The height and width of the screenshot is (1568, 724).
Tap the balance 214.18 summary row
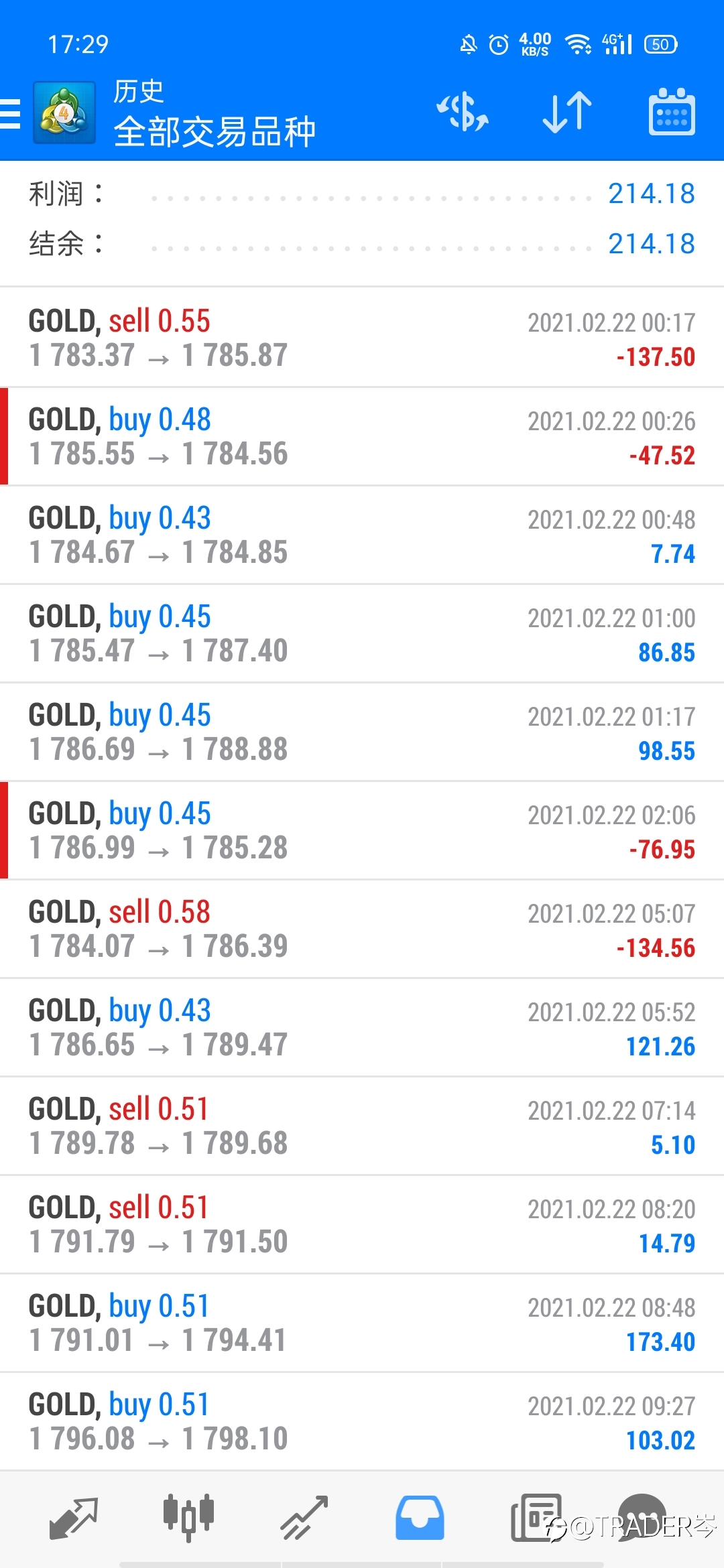(x=362, y=243)
